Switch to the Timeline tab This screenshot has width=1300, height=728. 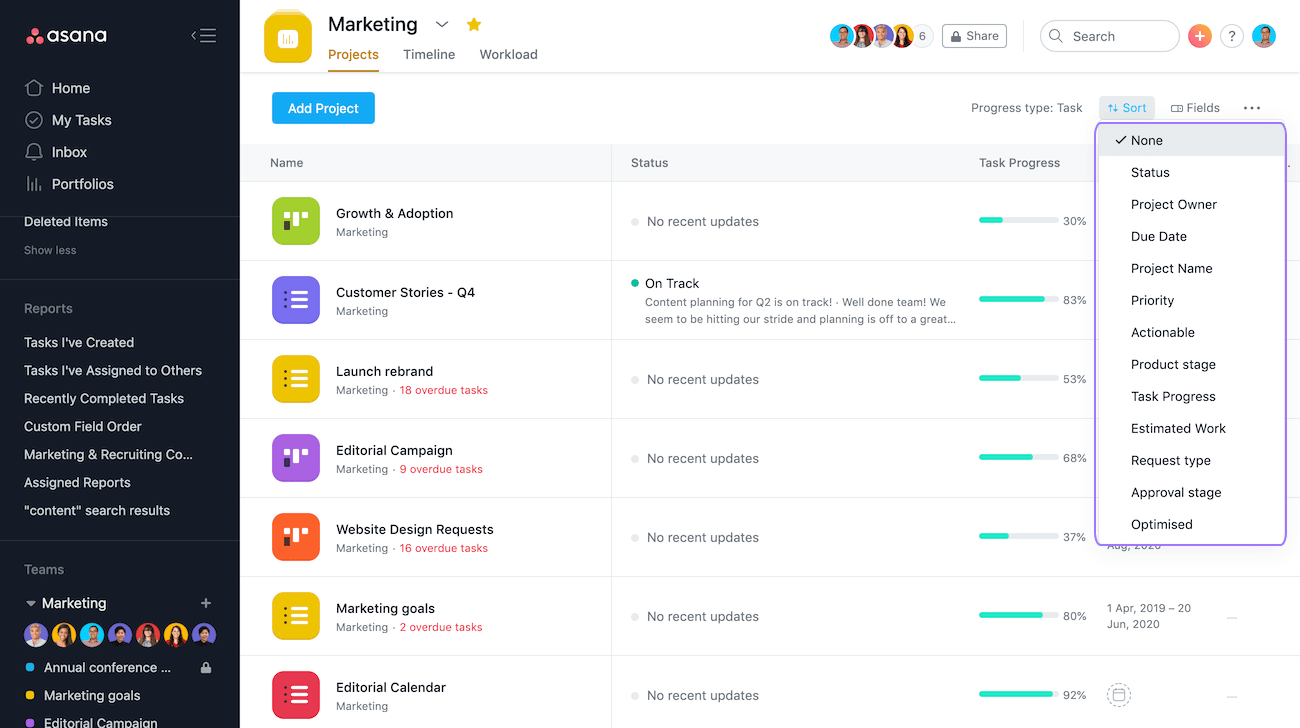point(429,54)
